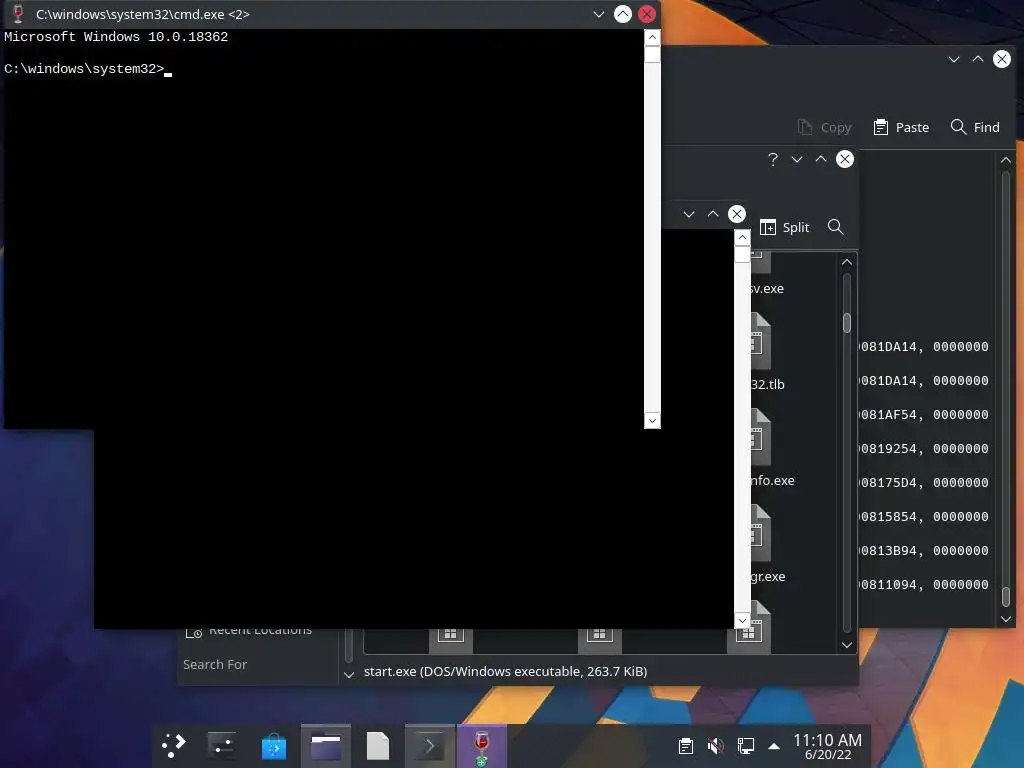Close the text editor window

click(x=1002, y=59)
